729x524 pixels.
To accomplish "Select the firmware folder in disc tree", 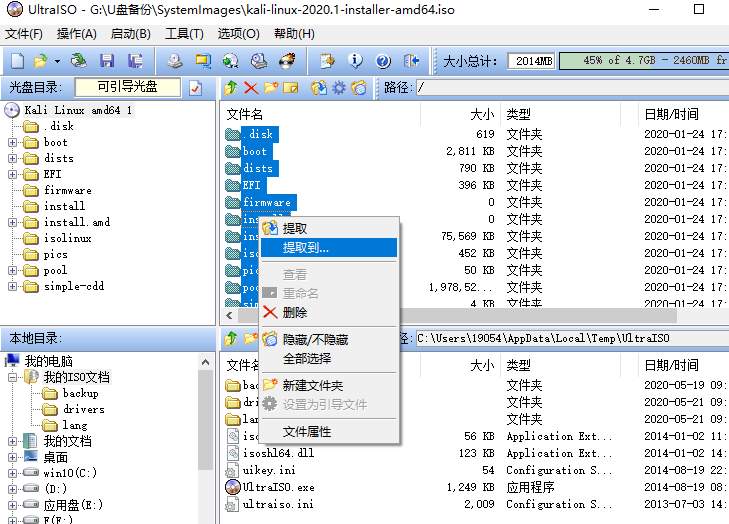I will click(67, 191).
